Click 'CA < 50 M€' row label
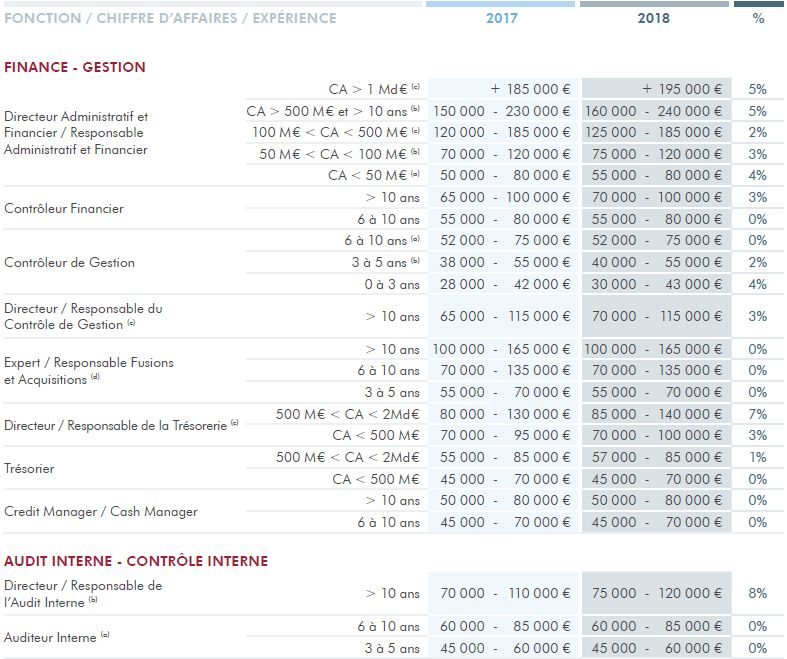This screenshot has height=659, width=787. pyautogui.click(x=374, y=175)
